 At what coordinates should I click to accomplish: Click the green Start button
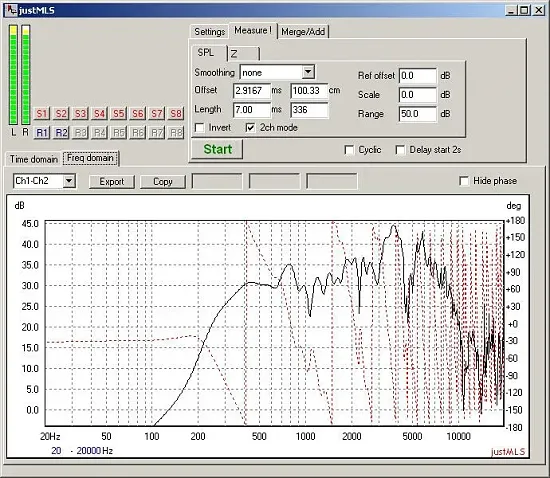[x=217, y=149]
